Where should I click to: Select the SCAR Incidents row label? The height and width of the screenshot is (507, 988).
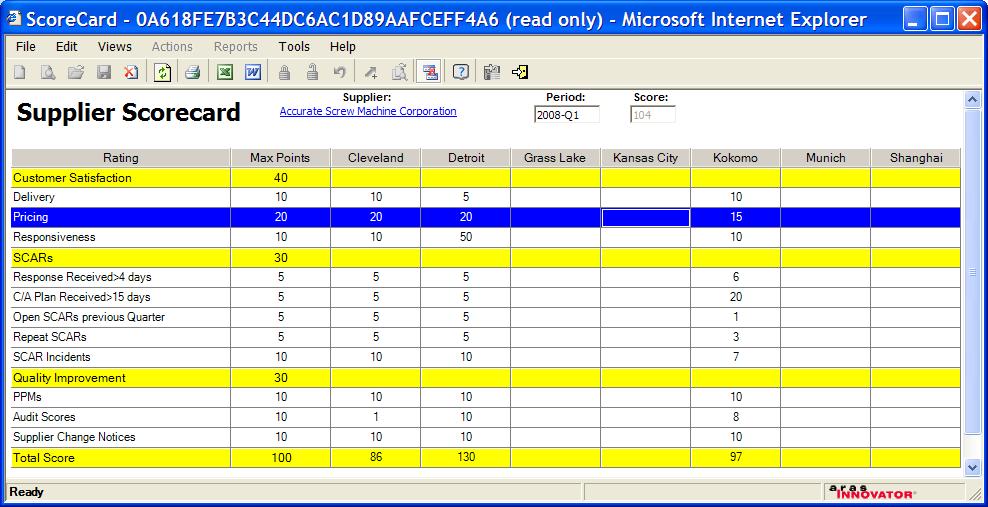pyautogui.click(x=52, y=357)
